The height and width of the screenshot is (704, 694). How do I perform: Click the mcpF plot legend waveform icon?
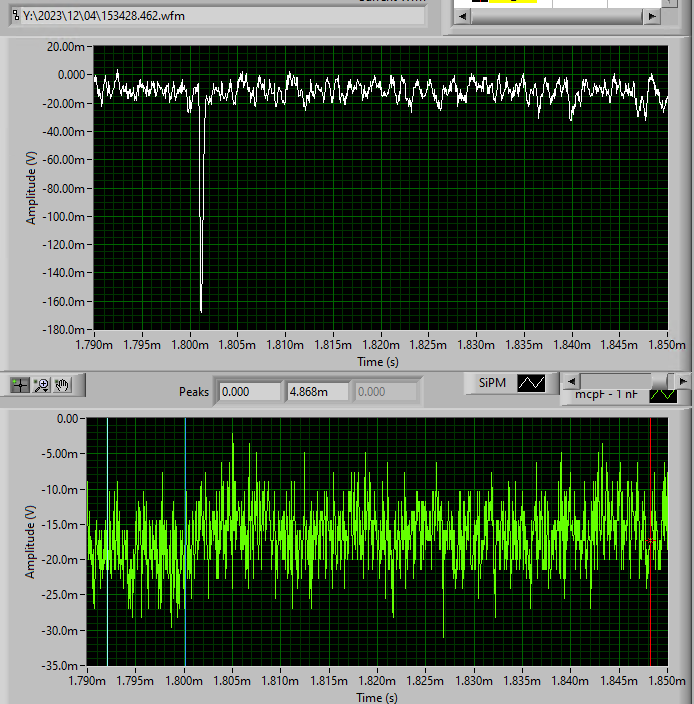(x=663, y=394)
